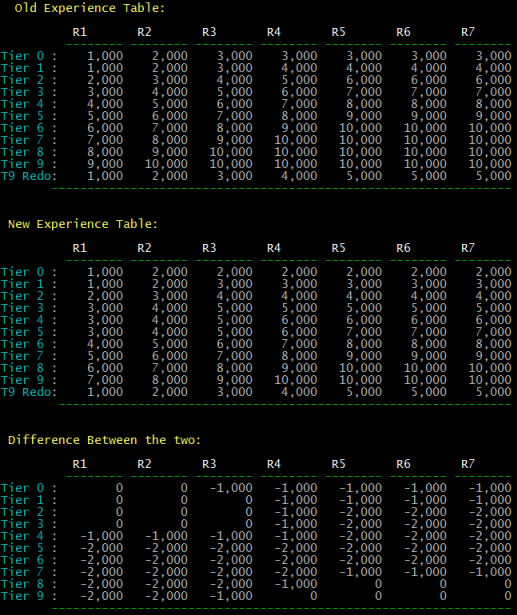Click New table T9 Redo R7 value 5,000
517x615 pixels.
coord(493,392)
